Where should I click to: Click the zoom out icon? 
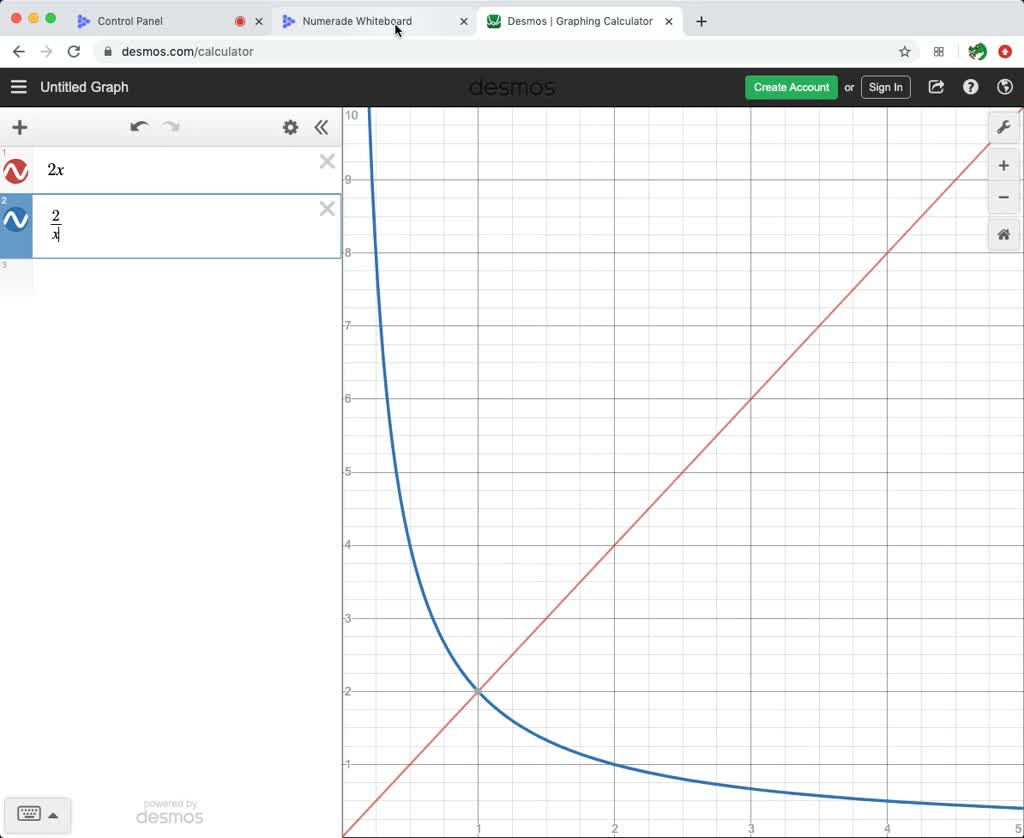click(x=1004, y=197)
